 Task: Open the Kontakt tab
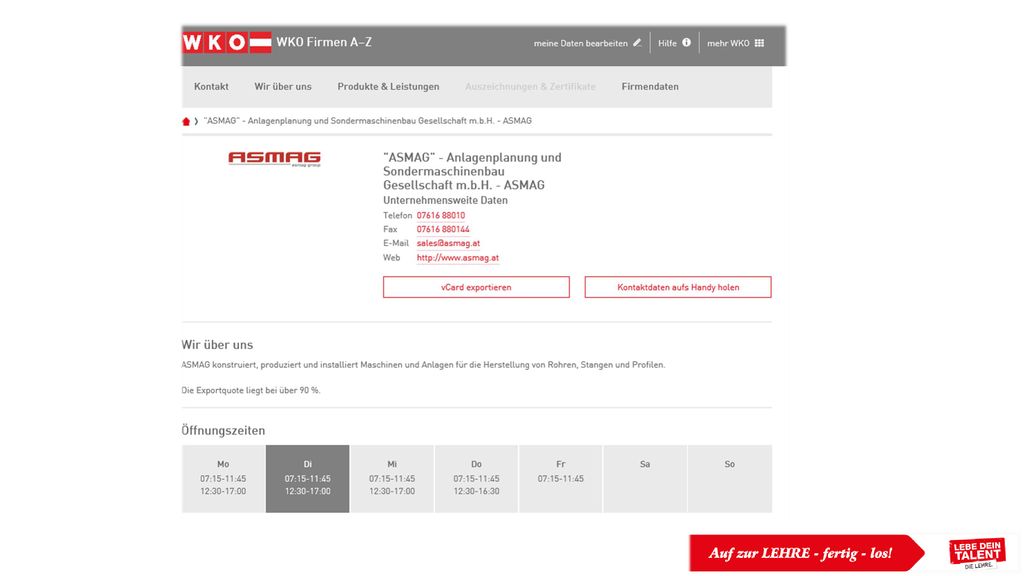click(211, 86)
